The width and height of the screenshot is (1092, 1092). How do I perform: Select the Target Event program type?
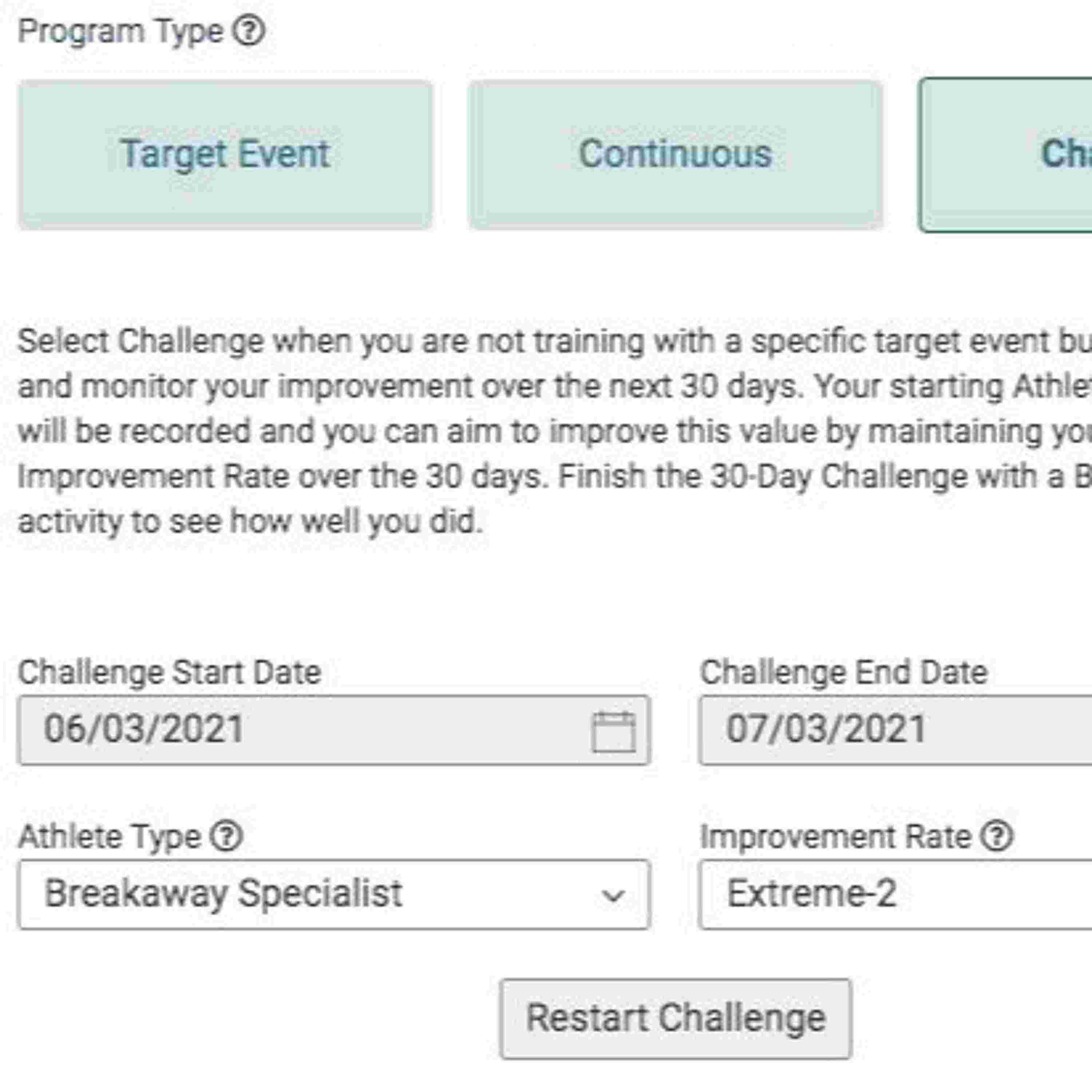pos(225,155)
